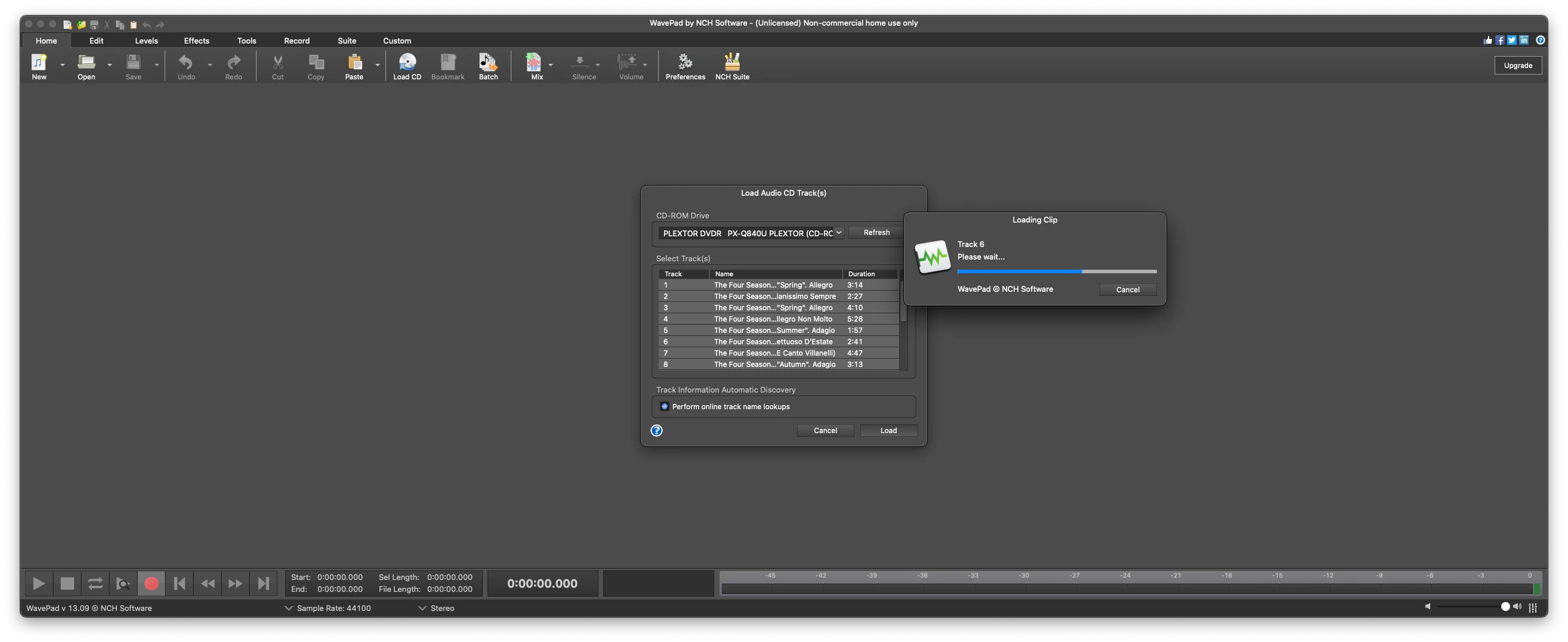Click the Redo toolbar icon
The width and height of the screenshot is (1568, 642).
click(234, 66)
